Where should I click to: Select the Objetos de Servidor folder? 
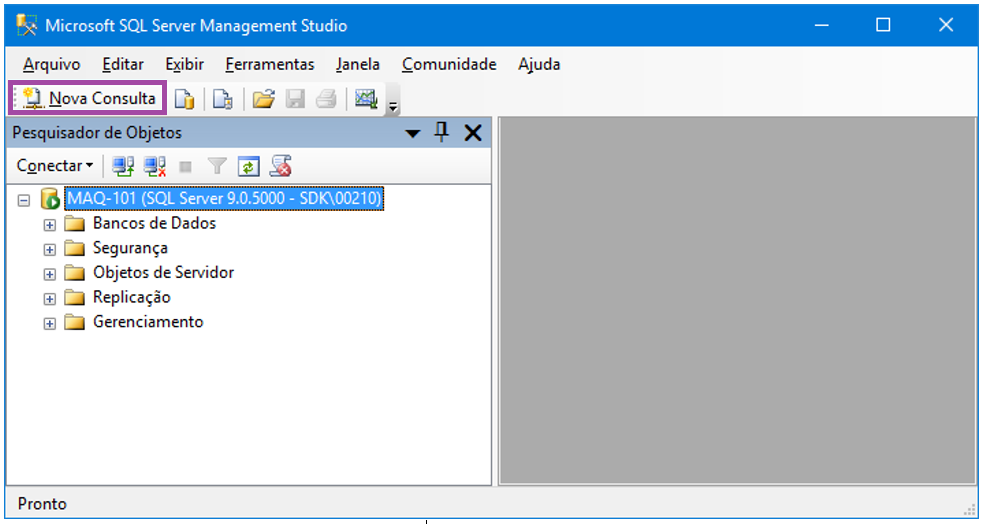(163, 272)
